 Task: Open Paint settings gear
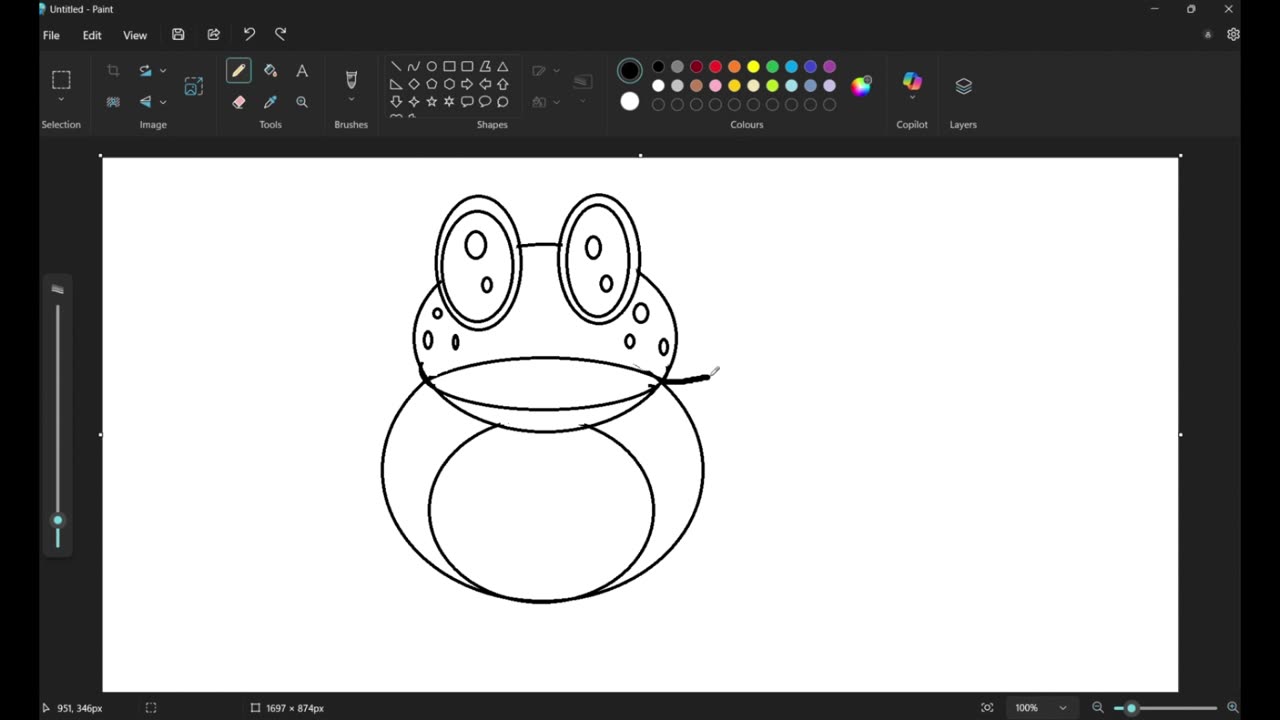pyautogui.click(x=1233, y=34)
